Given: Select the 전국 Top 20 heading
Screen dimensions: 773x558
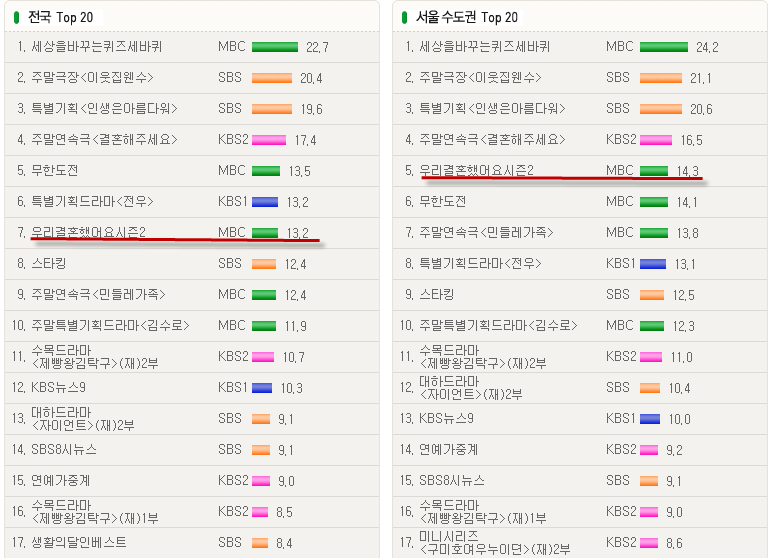Looking at the screenshot, I should pyautogui.click(x=61, y=18).
